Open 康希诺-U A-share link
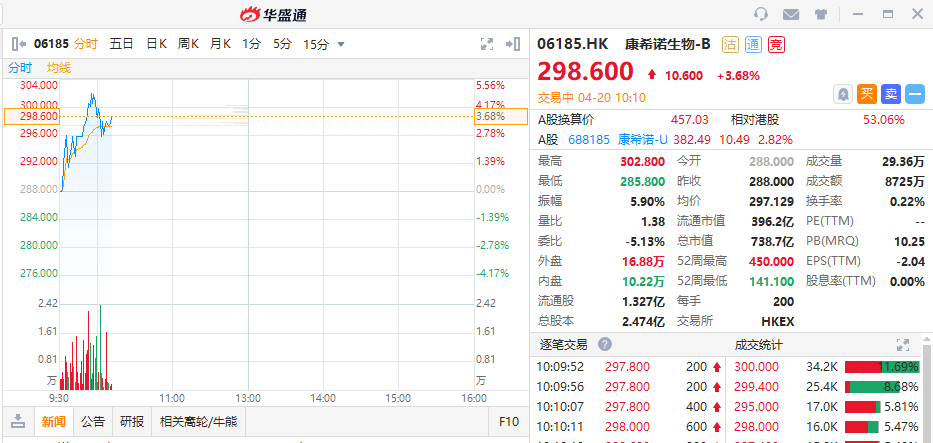Viewport: 933px width, 443px height. (643, 140)
